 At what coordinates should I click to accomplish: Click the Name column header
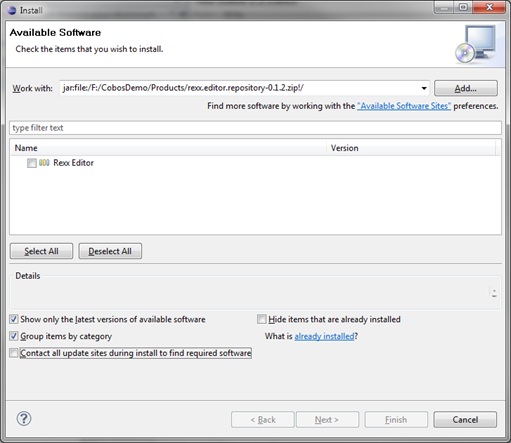[x=168, y=148]
